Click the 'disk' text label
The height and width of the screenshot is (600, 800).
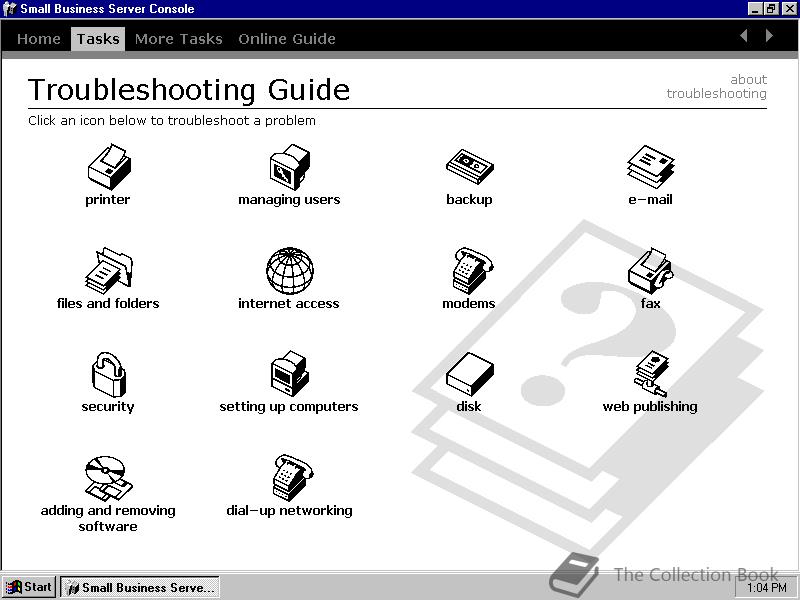pyautogui.click(x=469, y=407)
